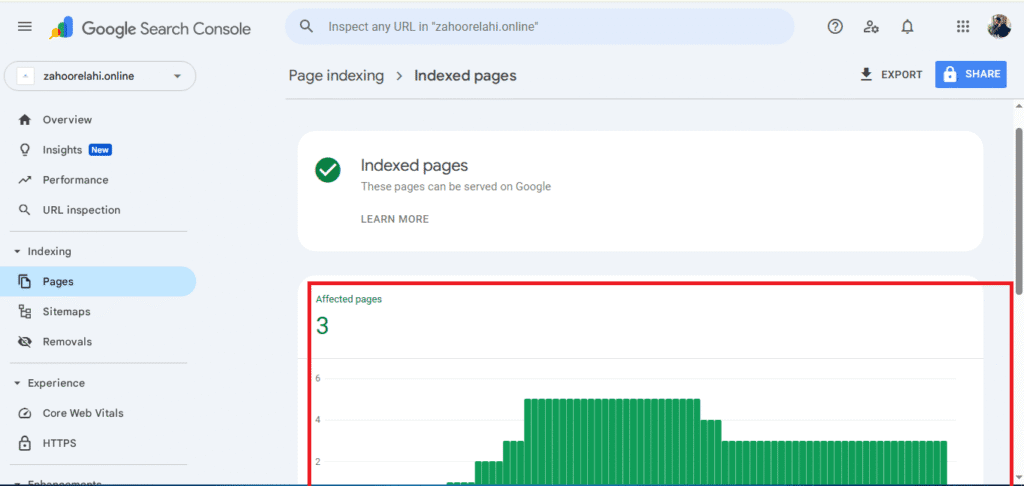Click the Indexed pages breadcrumb title

465,76
